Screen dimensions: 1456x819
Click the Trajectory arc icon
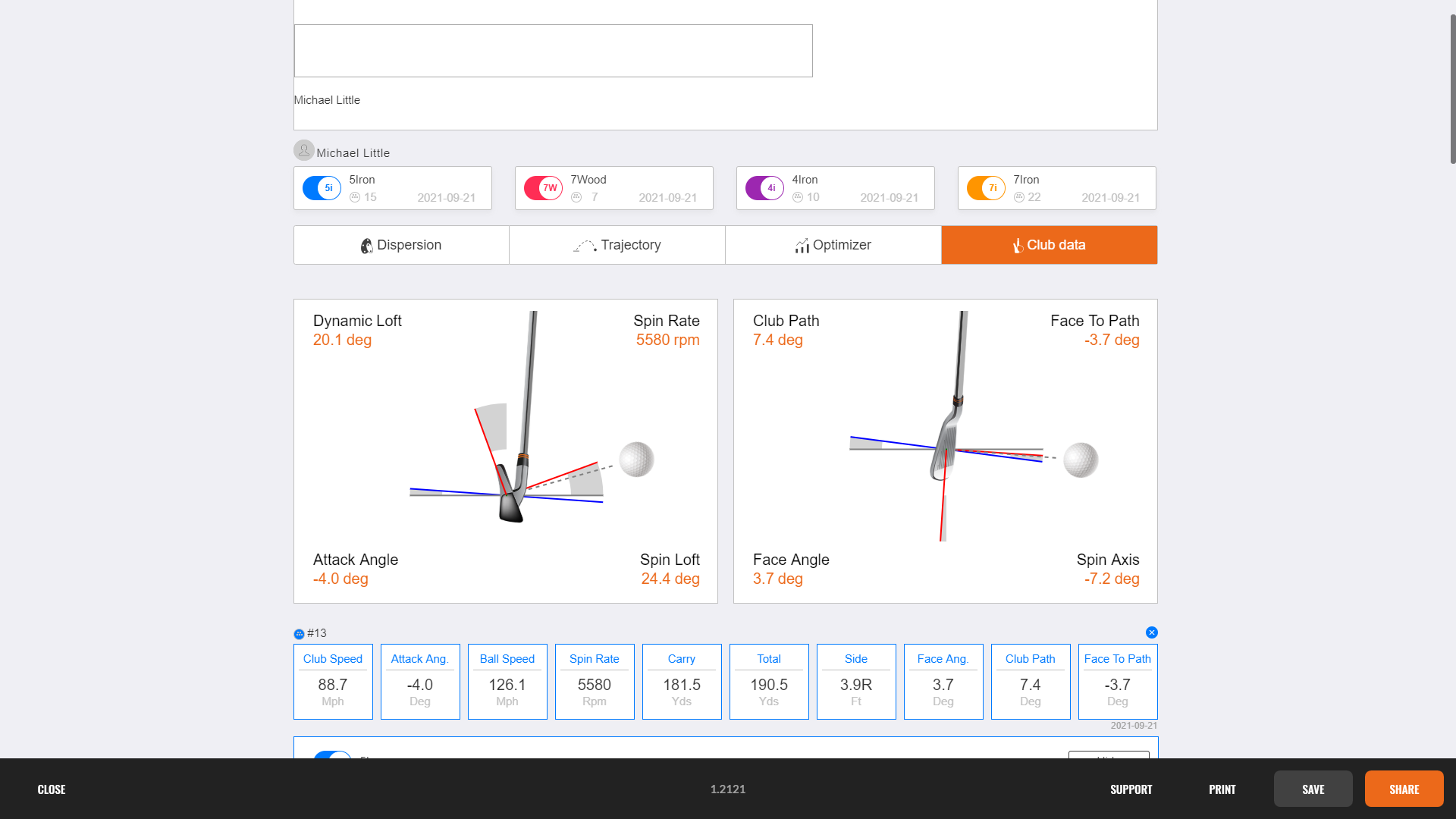click(584, 246)
